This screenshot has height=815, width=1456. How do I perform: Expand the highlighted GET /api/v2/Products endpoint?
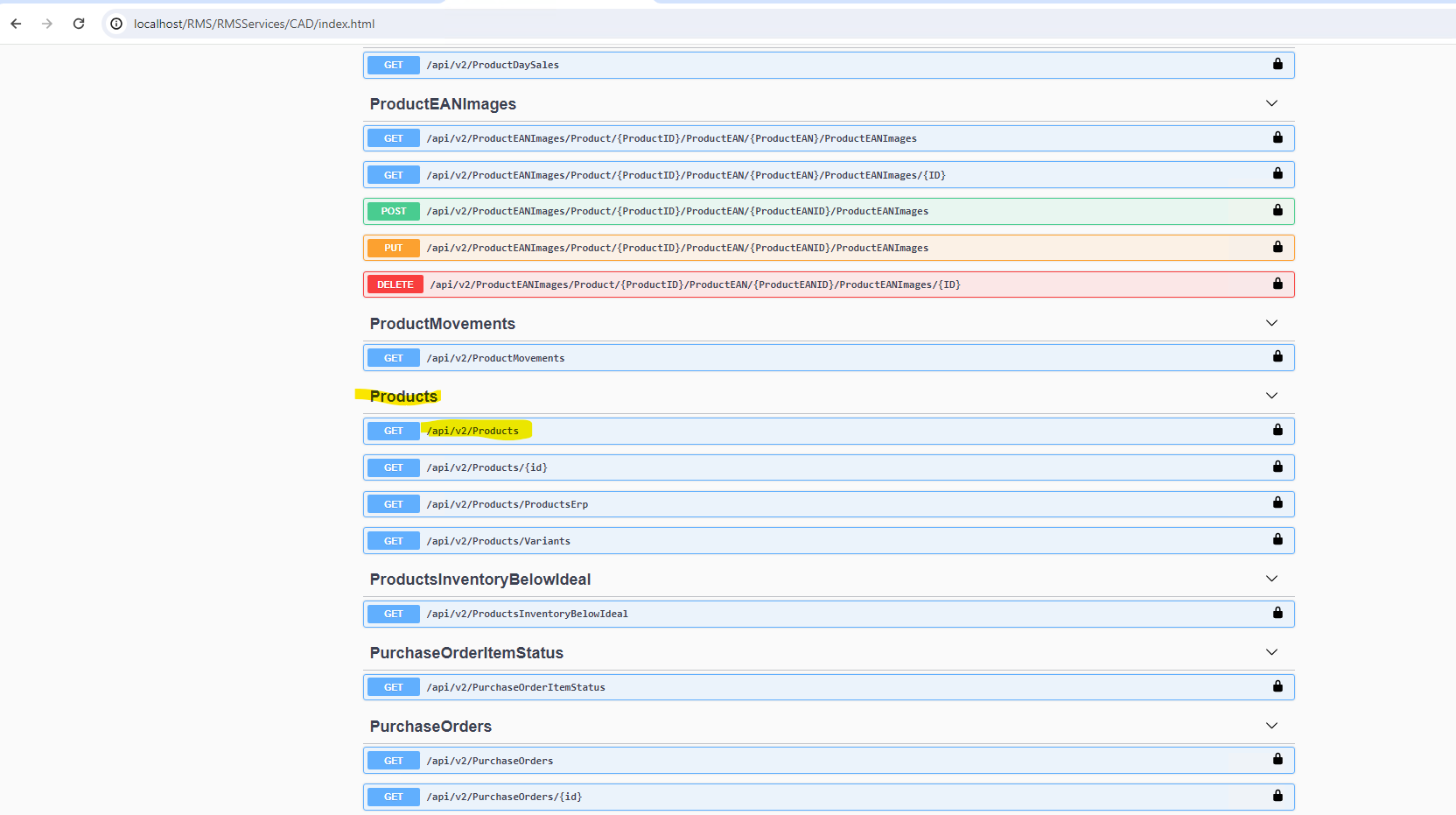pyautogui.click(x=472, y=431)
